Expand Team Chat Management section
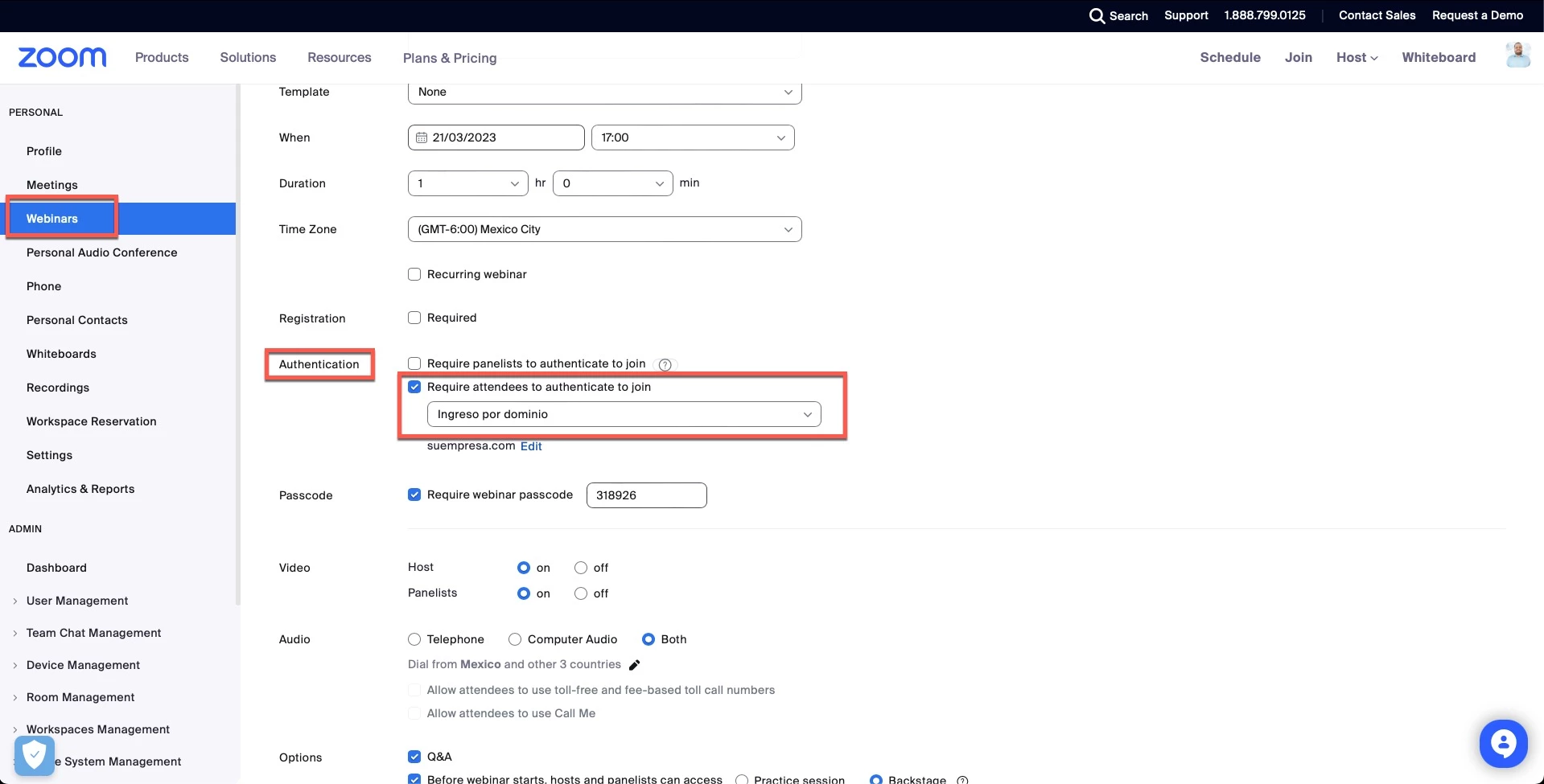1544x784 pixels. tap(93, 633)
